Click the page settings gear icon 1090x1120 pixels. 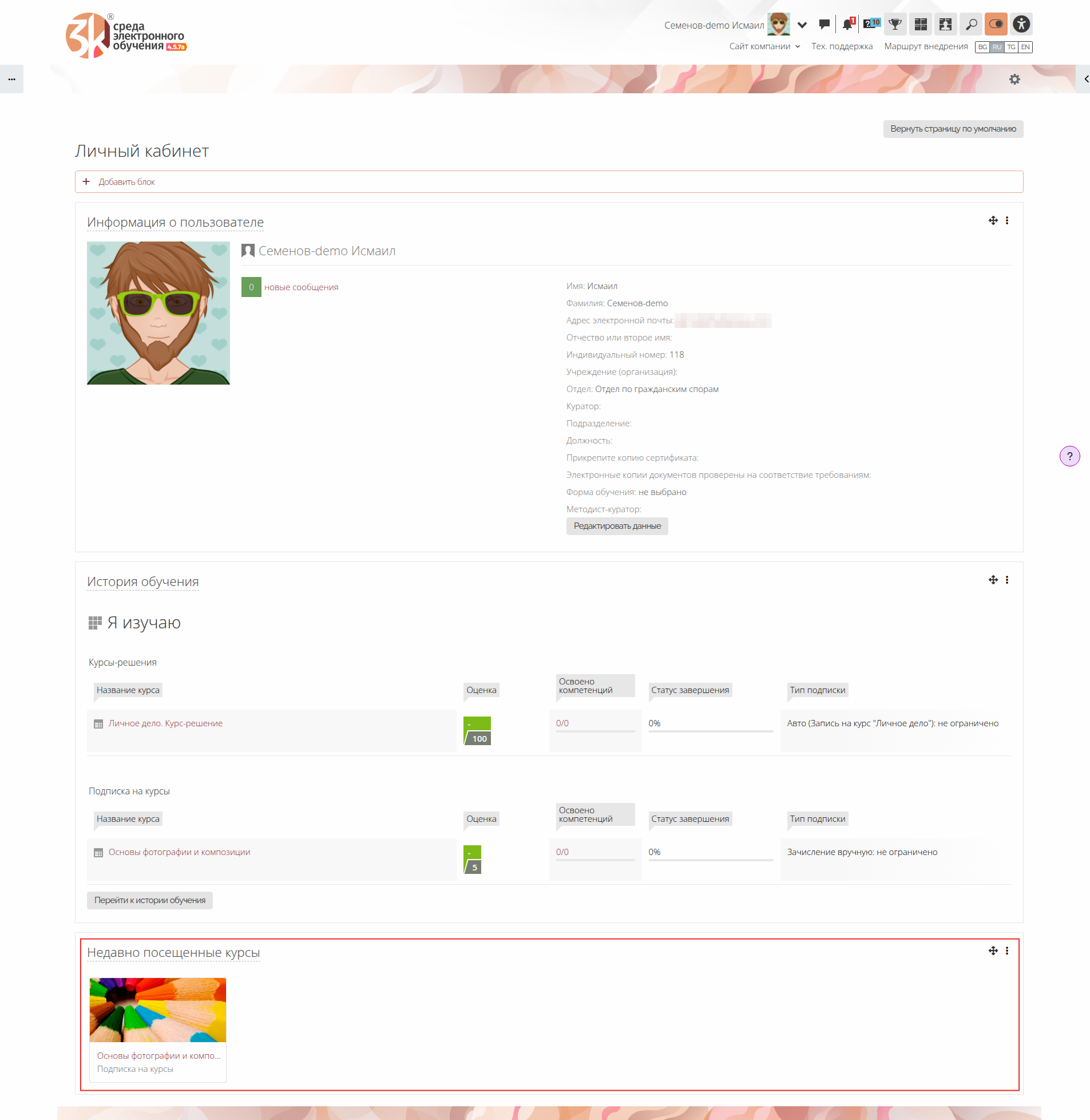[x=1014, y=79]
